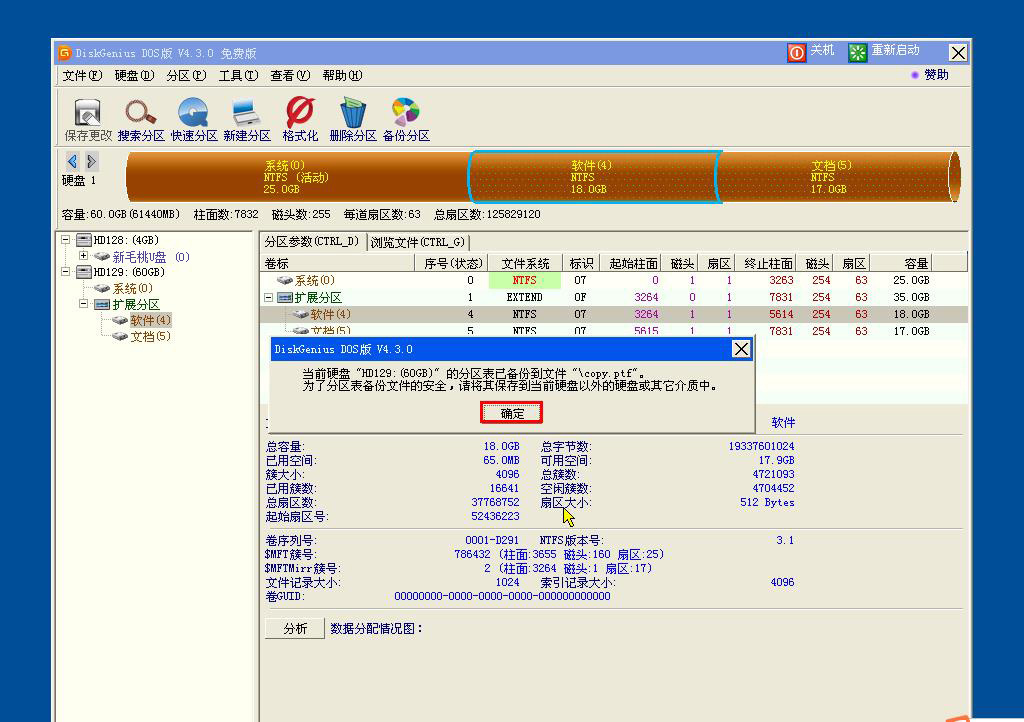Image resolution: width=1024 pixels, height=722 pixels.
Task: Collapse 扩展分区 node in left tree
Action: (84, 304)
